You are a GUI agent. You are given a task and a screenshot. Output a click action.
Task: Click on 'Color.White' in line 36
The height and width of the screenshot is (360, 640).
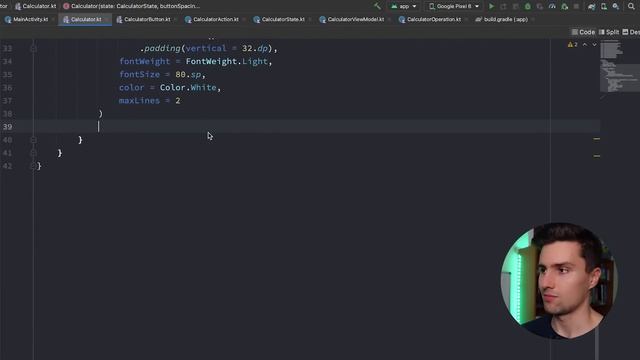[x=188, y=87]
